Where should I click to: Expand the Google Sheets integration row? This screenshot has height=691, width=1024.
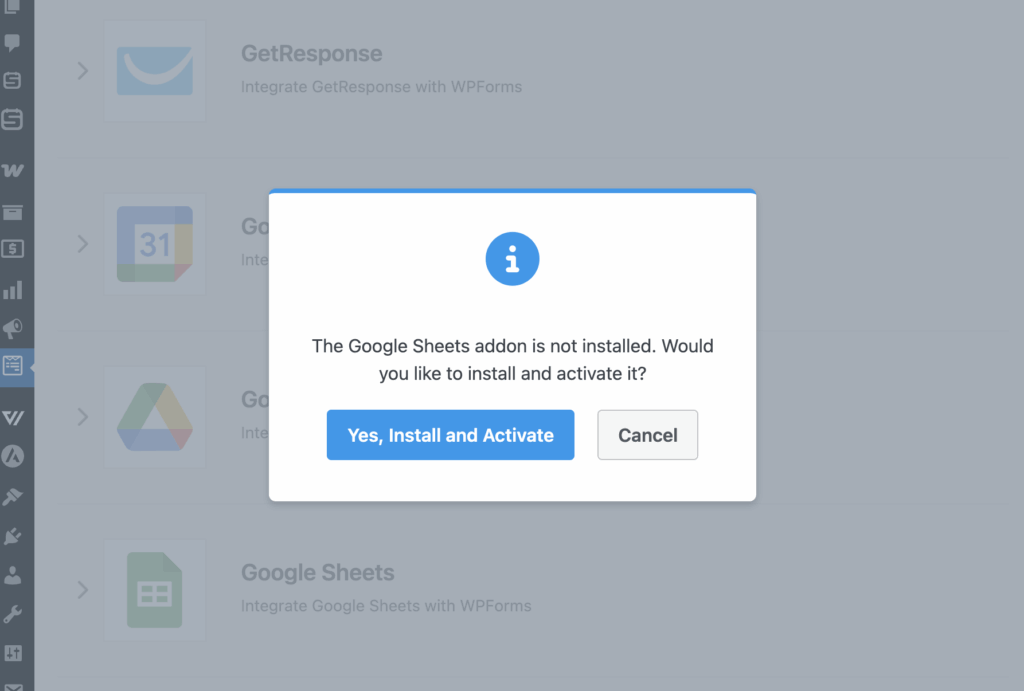pos(83,590)
